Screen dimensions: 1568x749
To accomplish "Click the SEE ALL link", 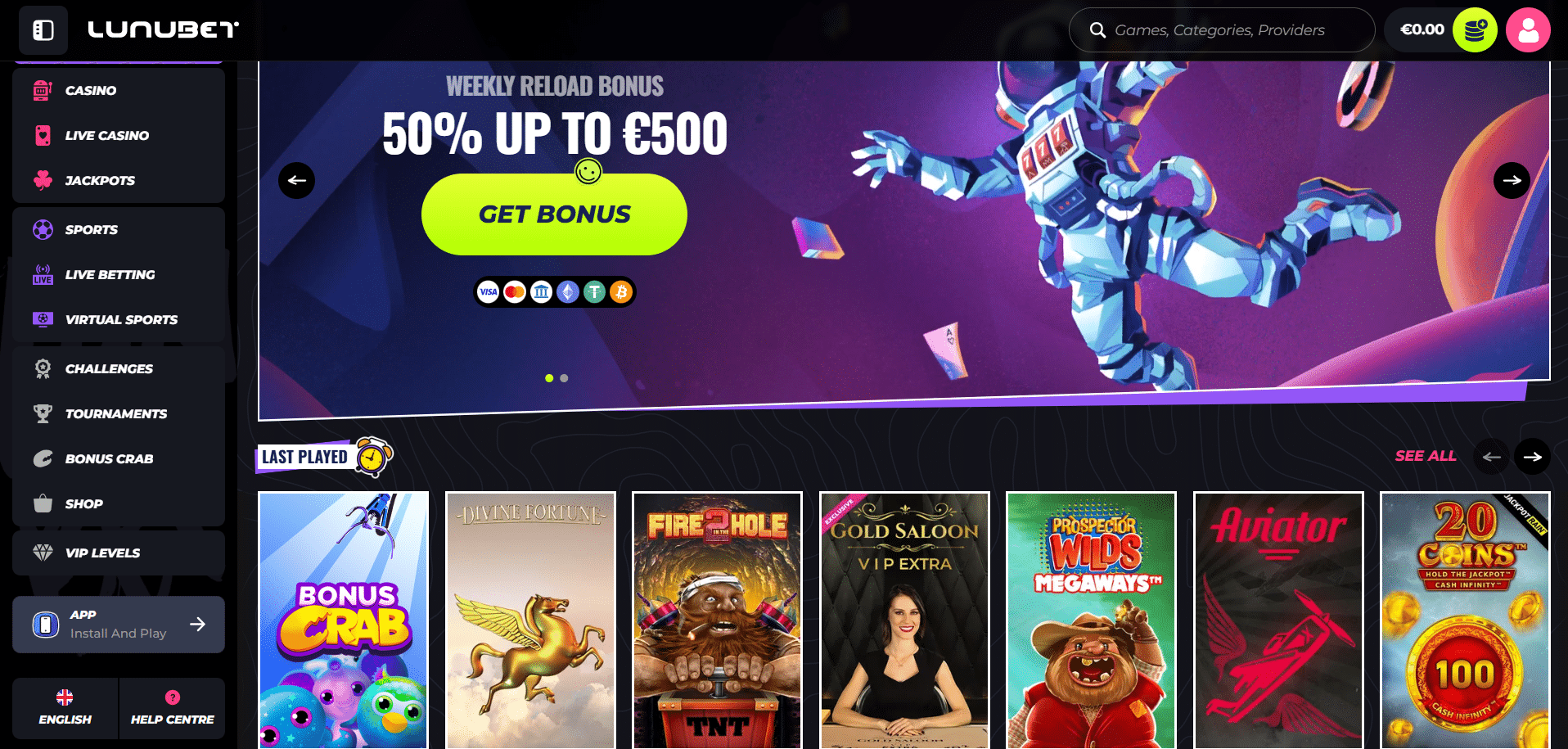I will click(1426, 456).
